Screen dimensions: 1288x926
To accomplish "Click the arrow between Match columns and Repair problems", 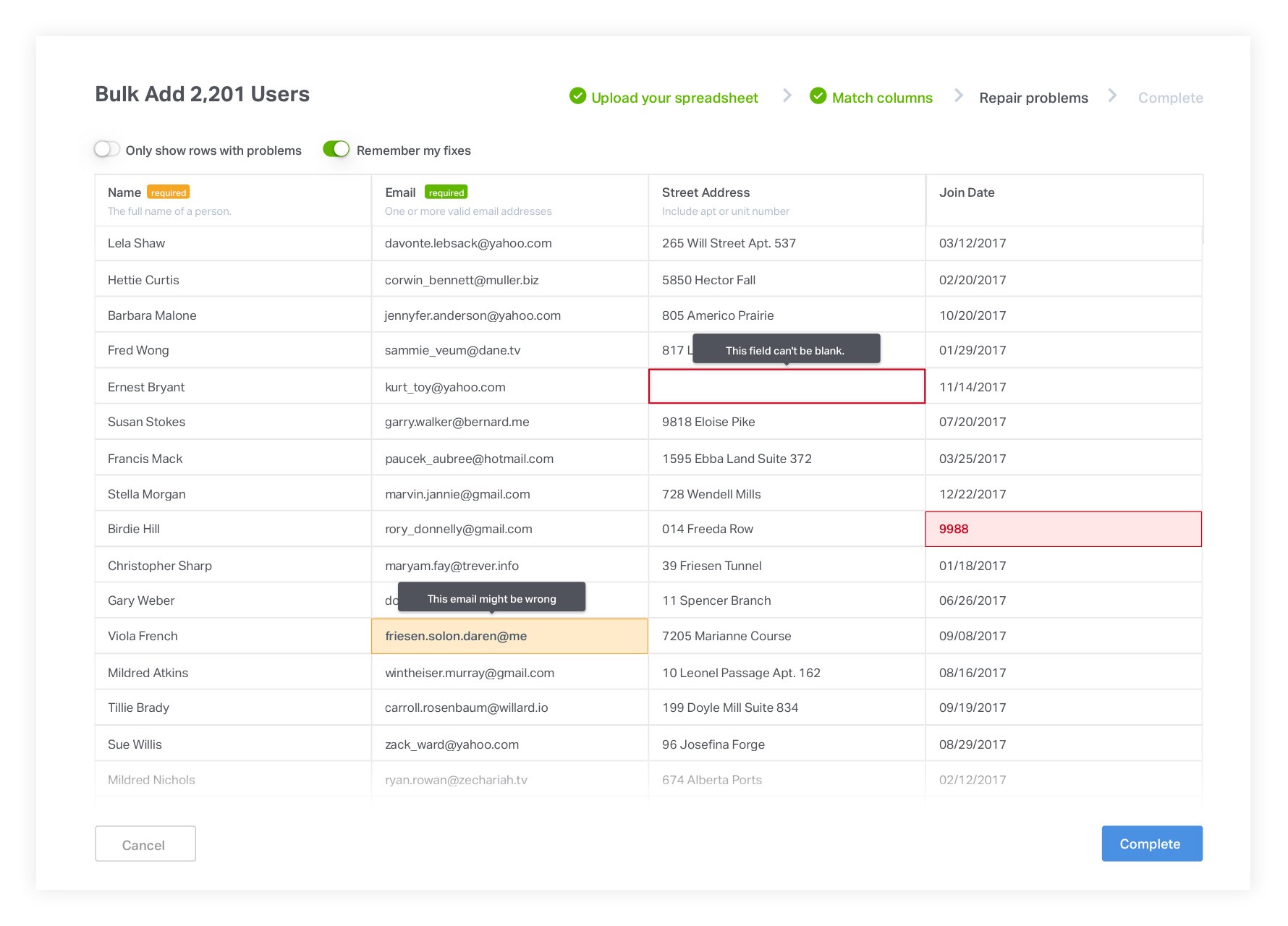I will click(959, 95).
